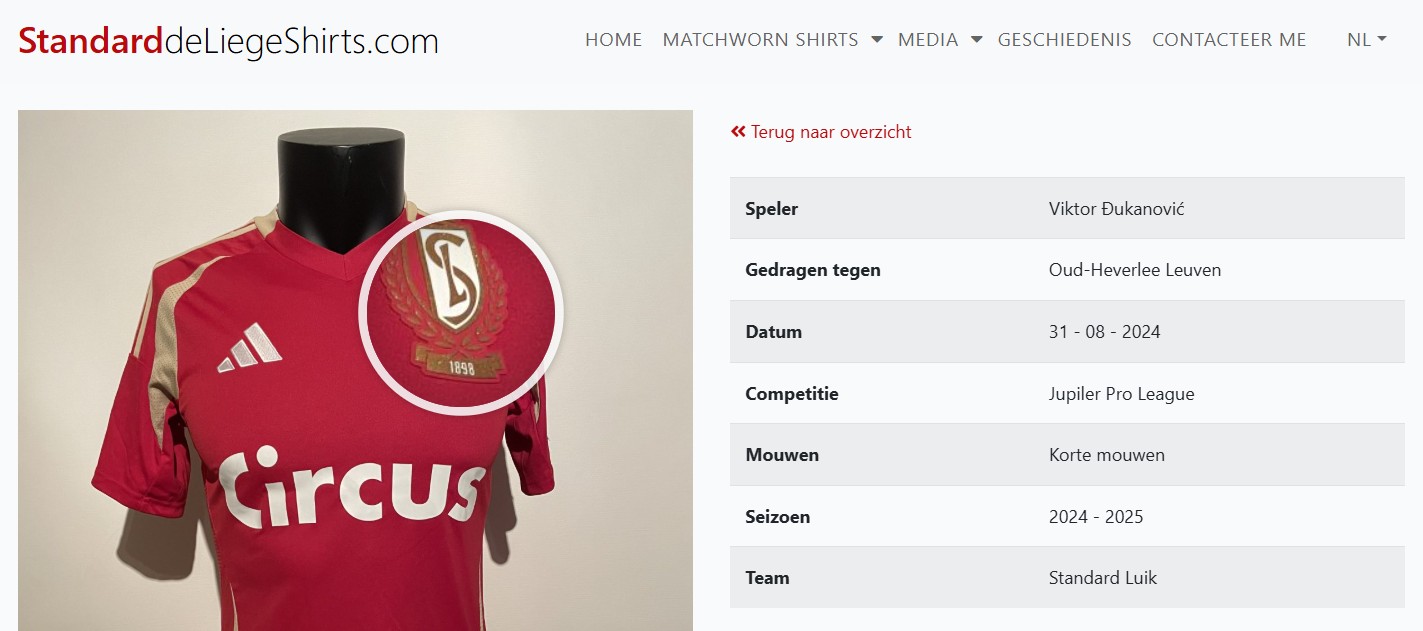Click the MATCHWORN SHIRTS menu label
Viewport: 1423px width, 631px height.
click(760, 40)
